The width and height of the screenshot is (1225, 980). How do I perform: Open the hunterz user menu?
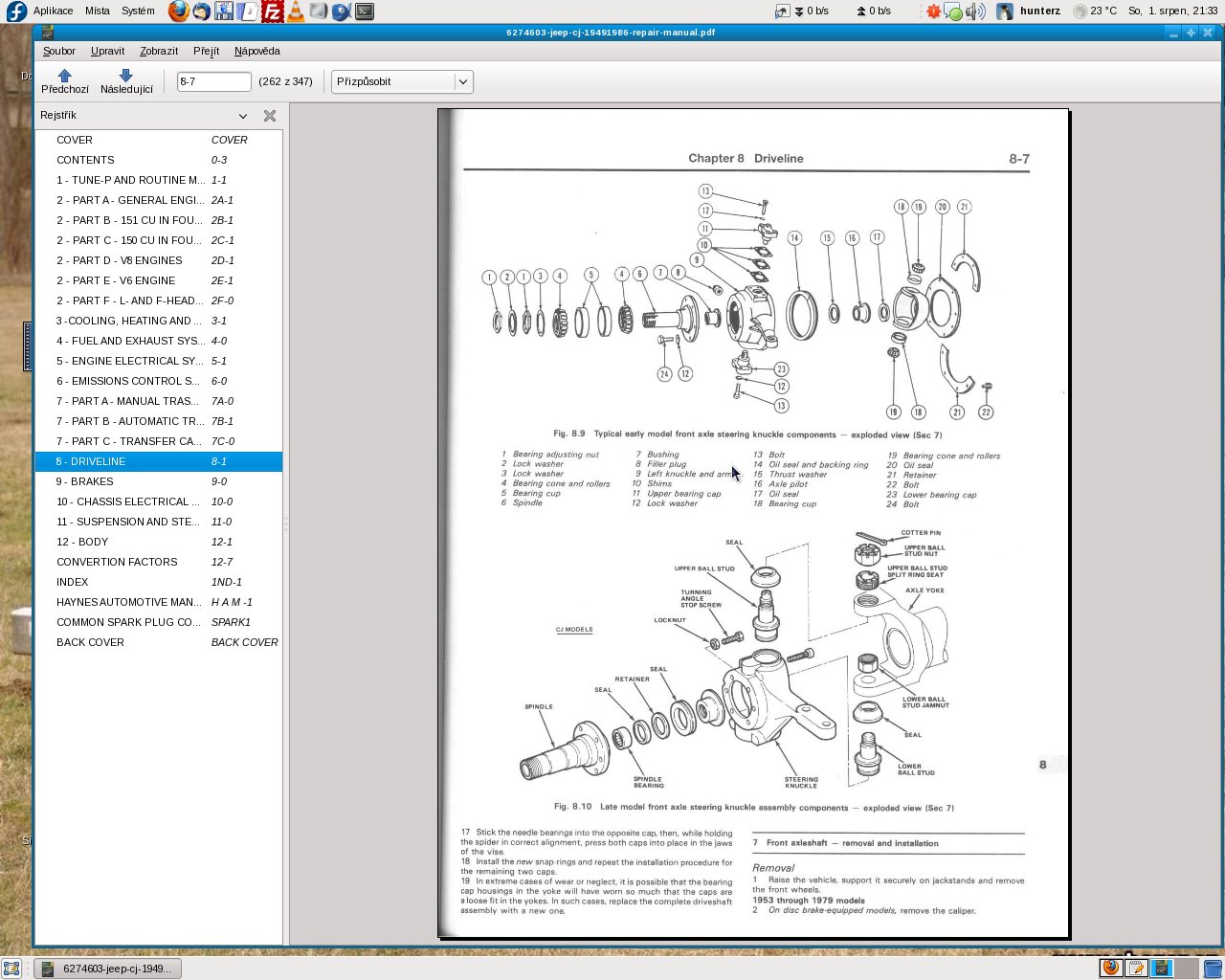(x=1029, y=11)
